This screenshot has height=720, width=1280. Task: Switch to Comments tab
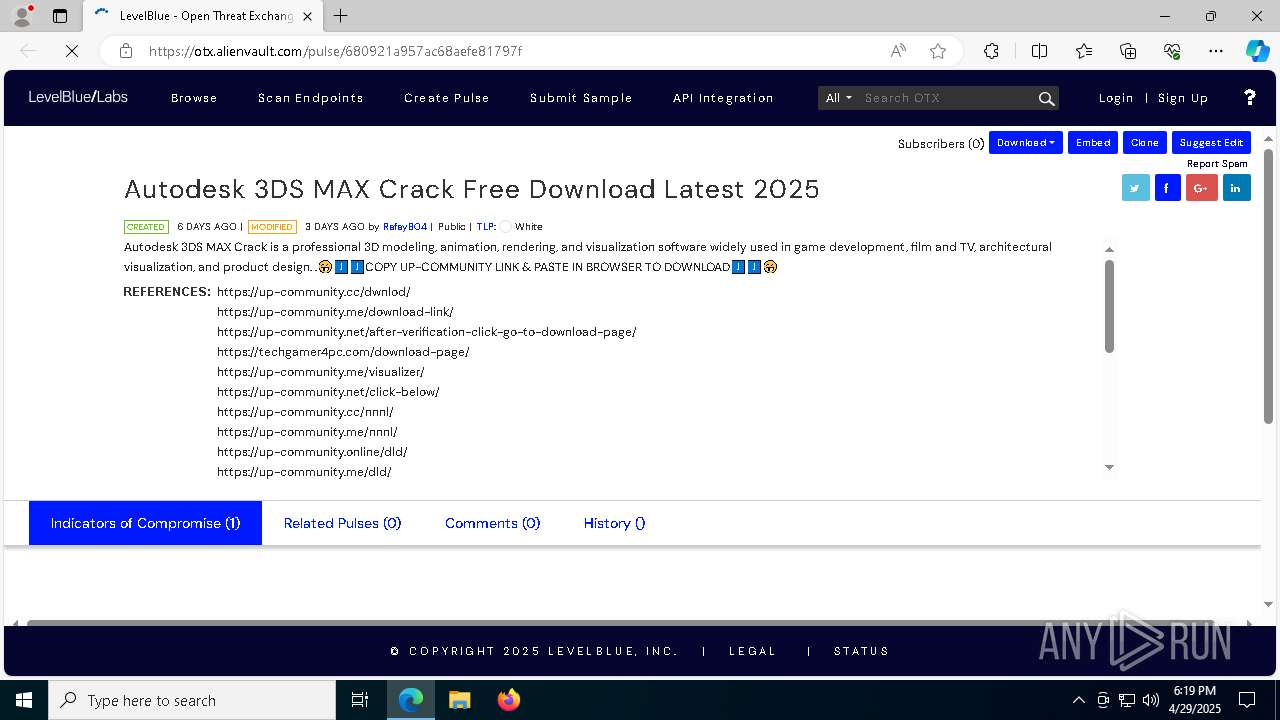pyautogui.click(x=492, y=523)
